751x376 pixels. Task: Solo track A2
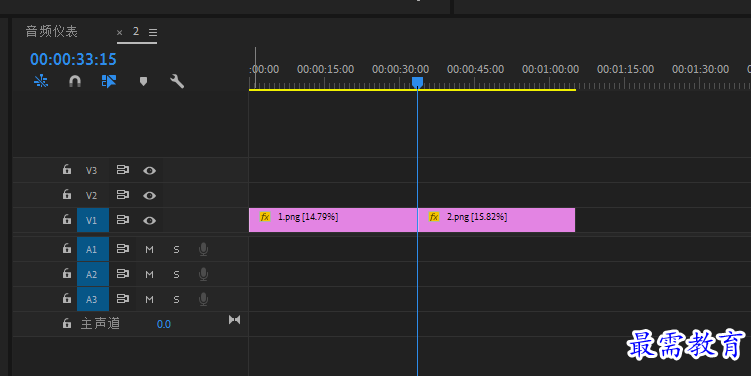[x=176, y=274]
